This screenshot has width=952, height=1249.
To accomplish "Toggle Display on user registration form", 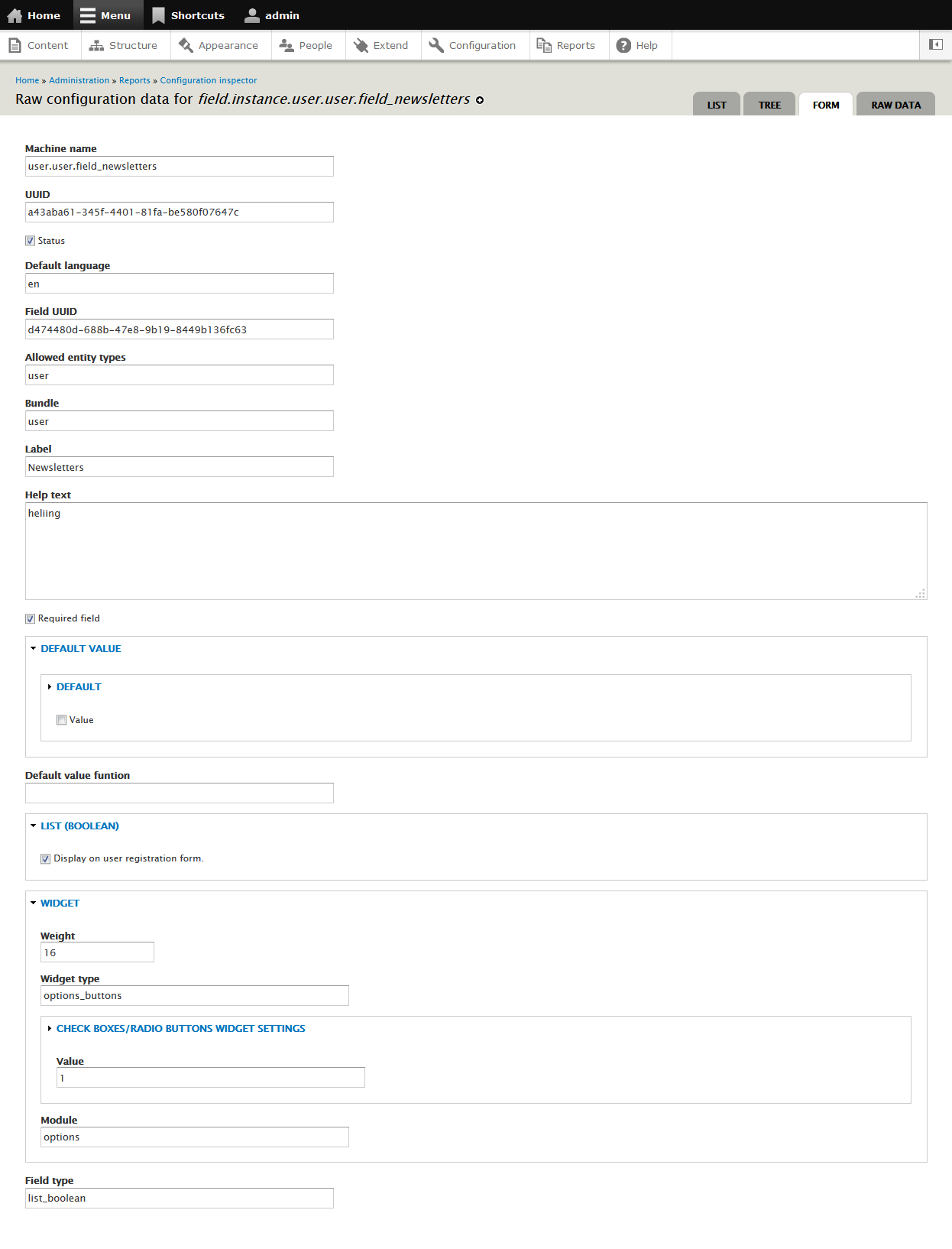I will click(x=45, y=858).
